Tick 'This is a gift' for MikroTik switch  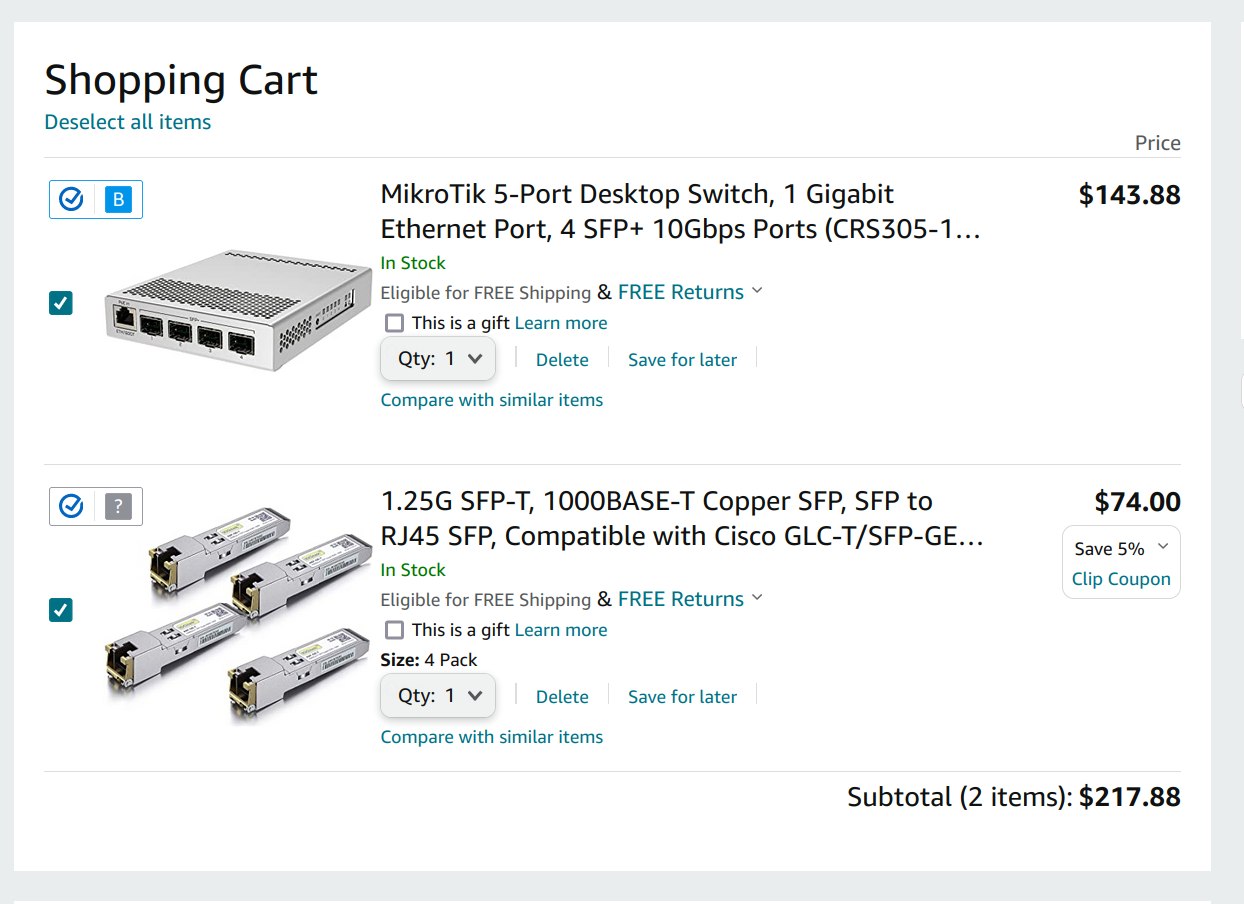[x=395, y=323]
